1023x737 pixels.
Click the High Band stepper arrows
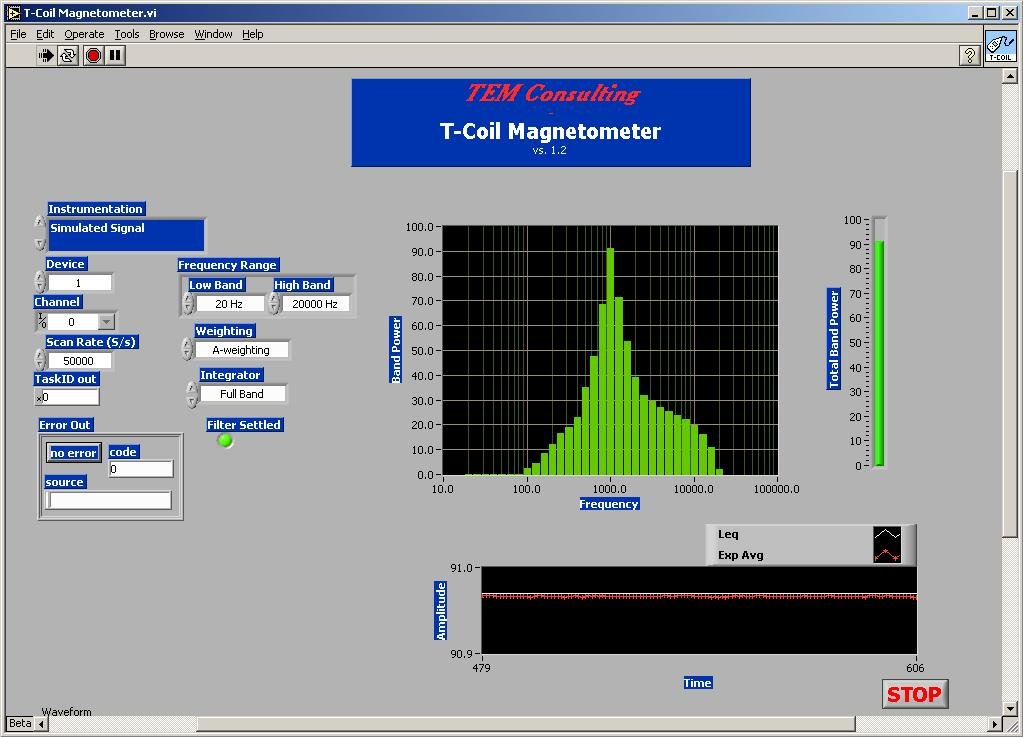(274, 303)
